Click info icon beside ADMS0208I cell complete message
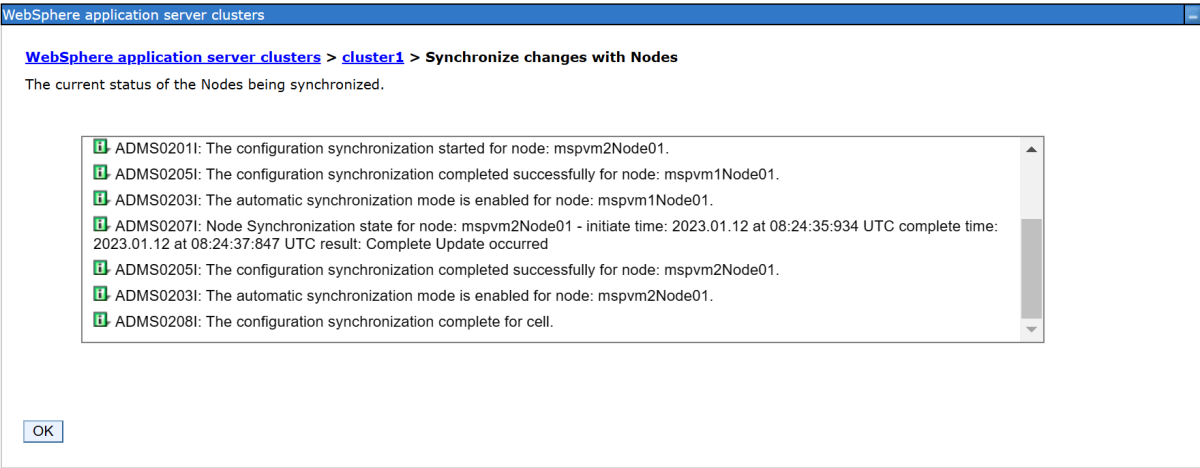The width and height of the screenshot is (1200, 468). [x=102, y=321]
